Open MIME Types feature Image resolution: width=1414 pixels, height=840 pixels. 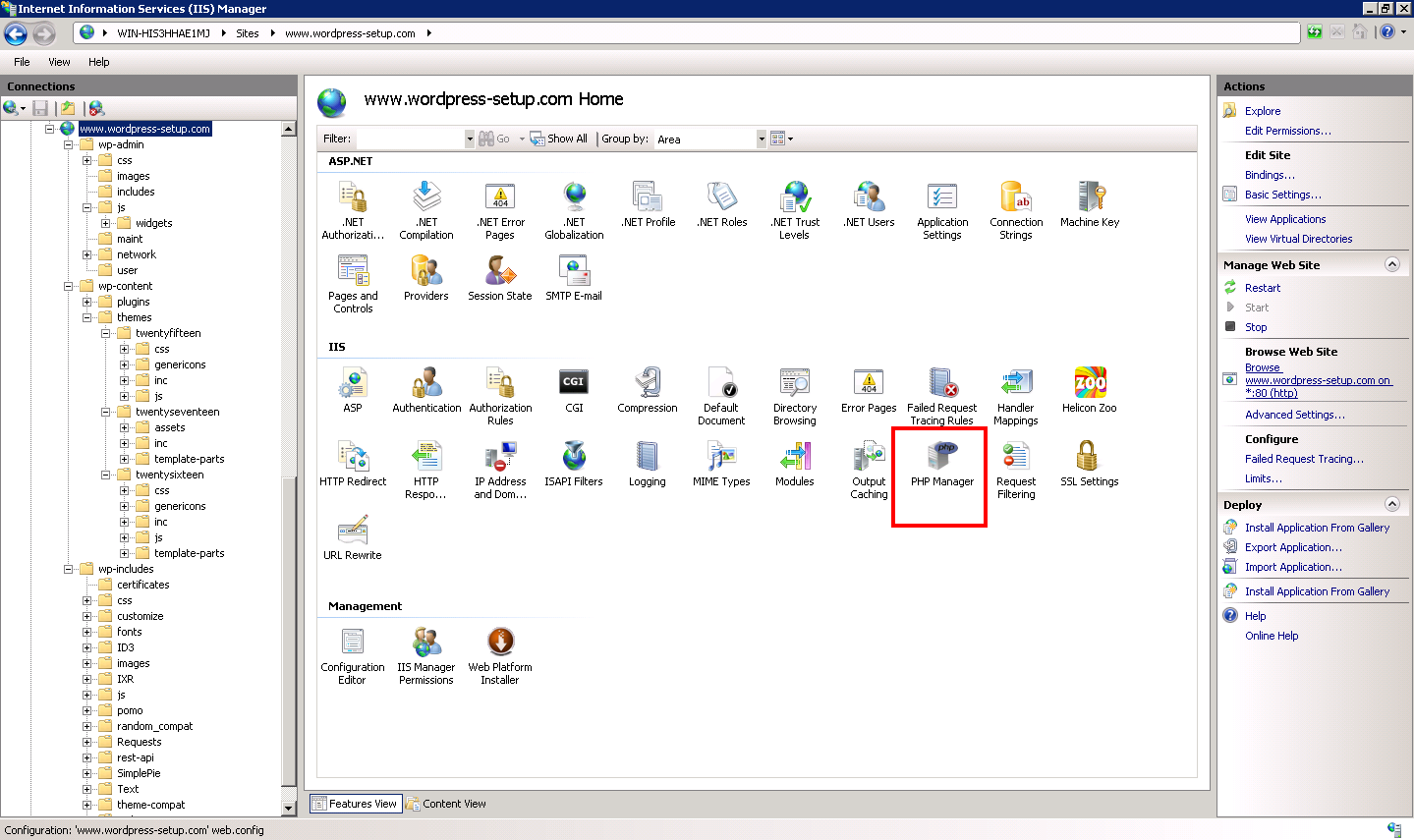pyautogui.click(x=721, y=465)
